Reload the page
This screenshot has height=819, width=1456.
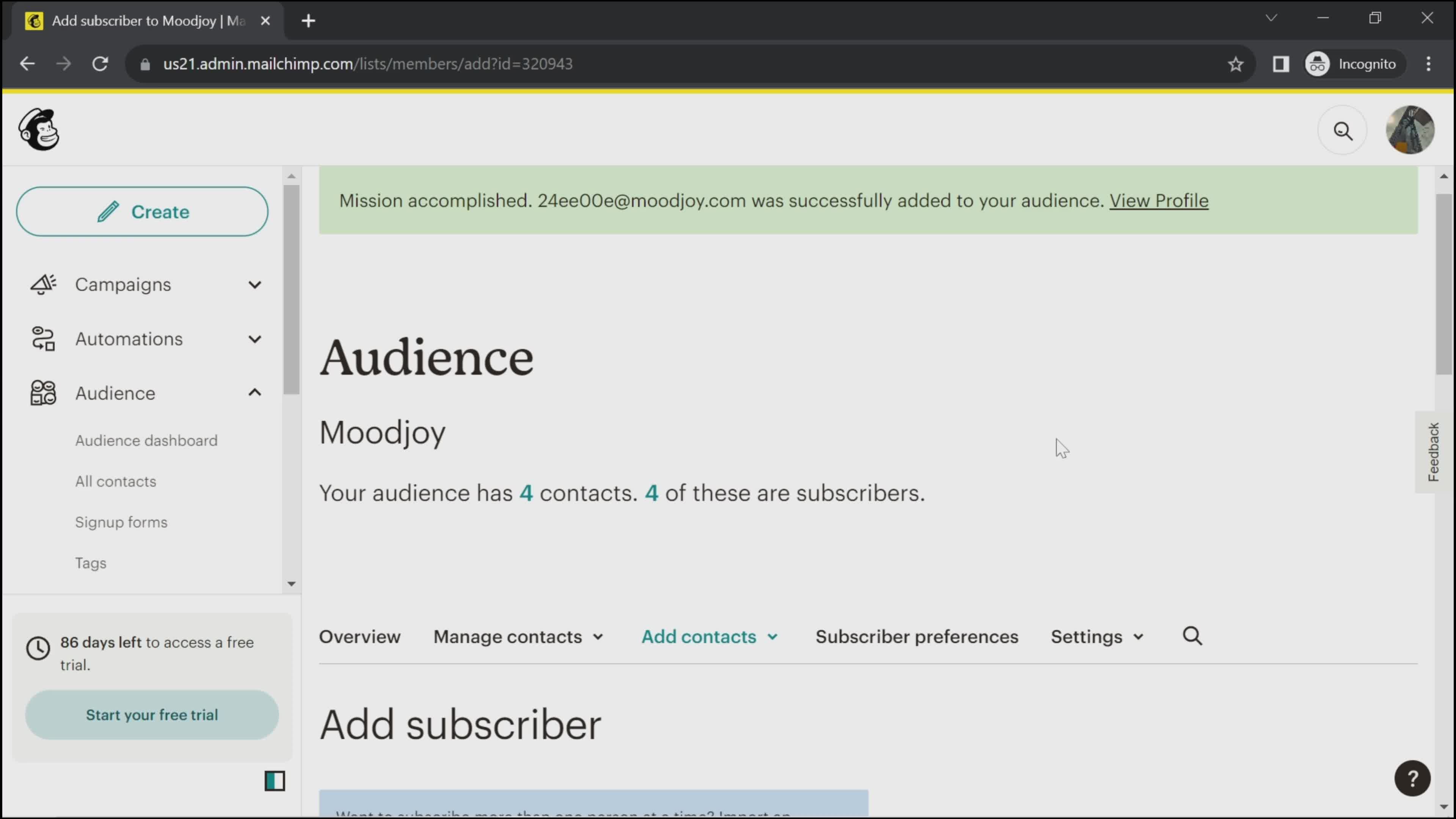coord(100,64)
